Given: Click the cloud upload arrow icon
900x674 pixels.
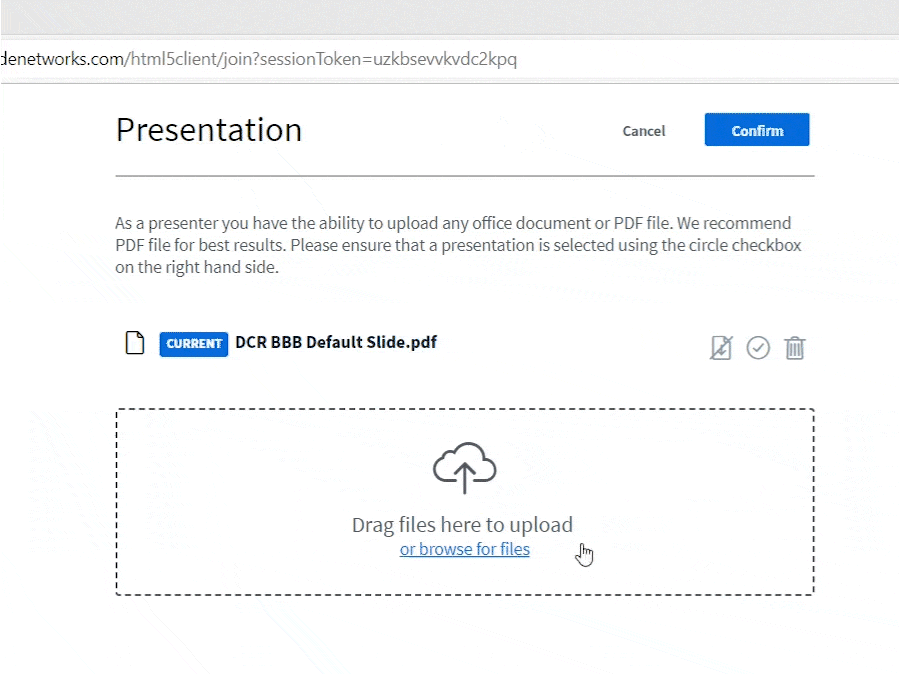Looking at the screenshot, I should pyautogui.click(x=464, y=468).
